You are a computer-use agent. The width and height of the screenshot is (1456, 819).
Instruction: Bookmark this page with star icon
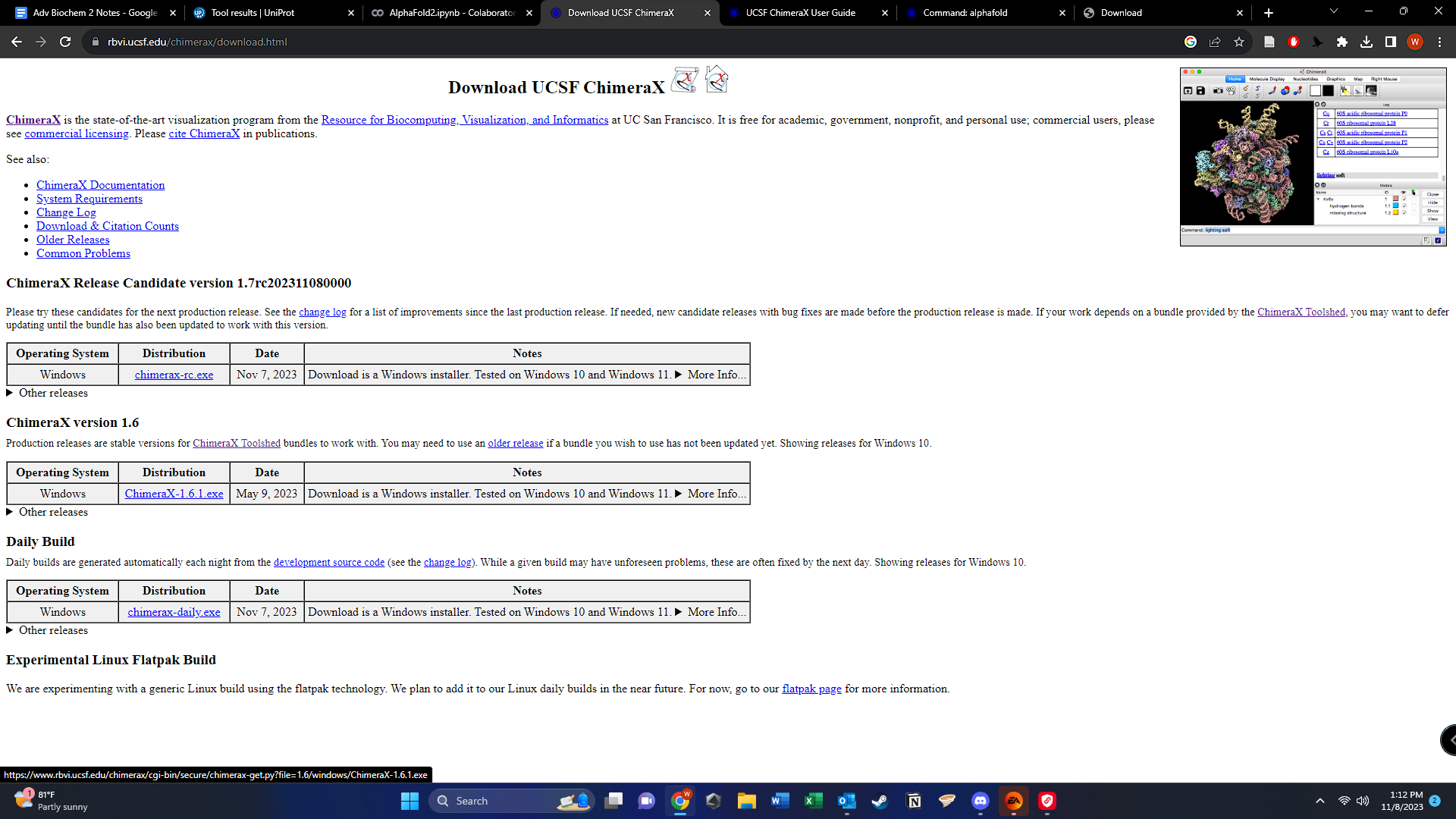coord(1239,42)
